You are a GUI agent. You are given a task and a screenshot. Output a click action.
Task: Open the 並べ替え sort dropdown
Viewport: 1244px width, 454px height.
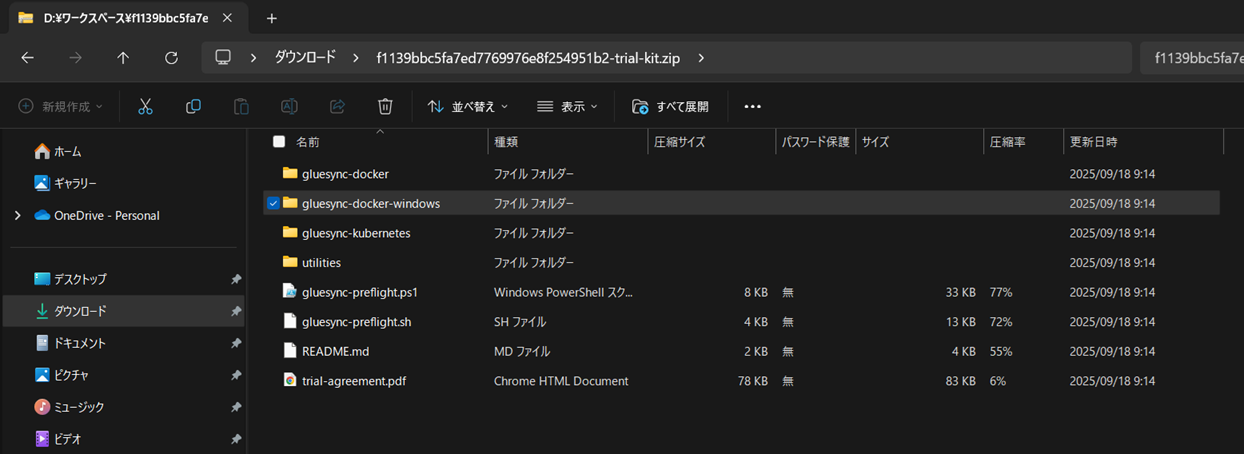click(467, 106)
